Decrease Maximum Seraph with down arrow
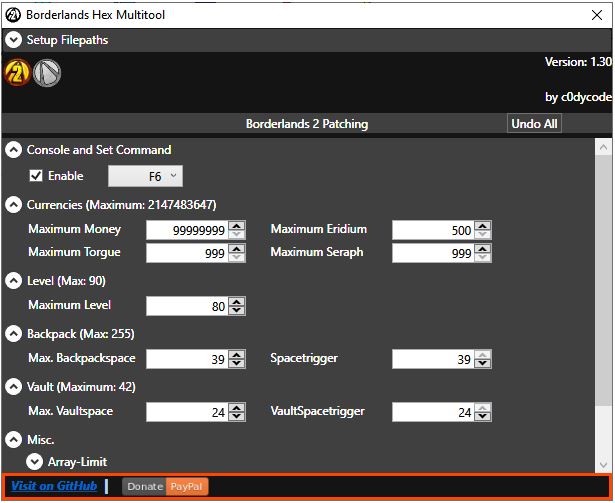This screenshot has width=615, height=503. pos(482,257)
